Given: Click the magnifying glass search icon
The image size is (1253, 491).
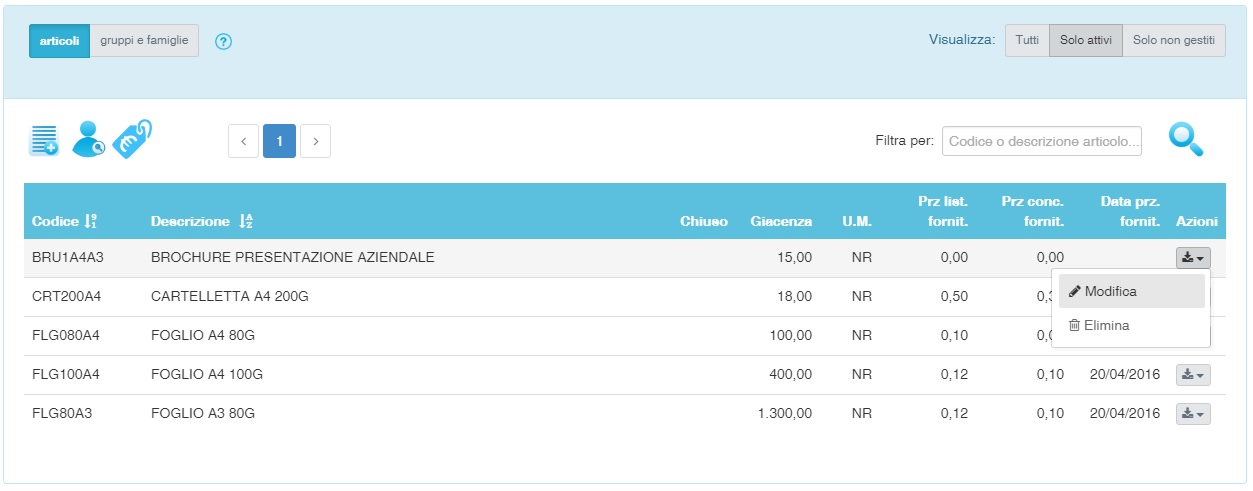Looking at the screenshot, I should click(x=1186, y=140).
